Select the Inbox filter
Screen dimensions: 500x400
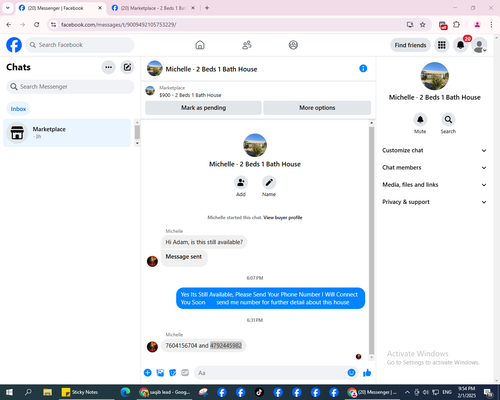coord(18,109)
